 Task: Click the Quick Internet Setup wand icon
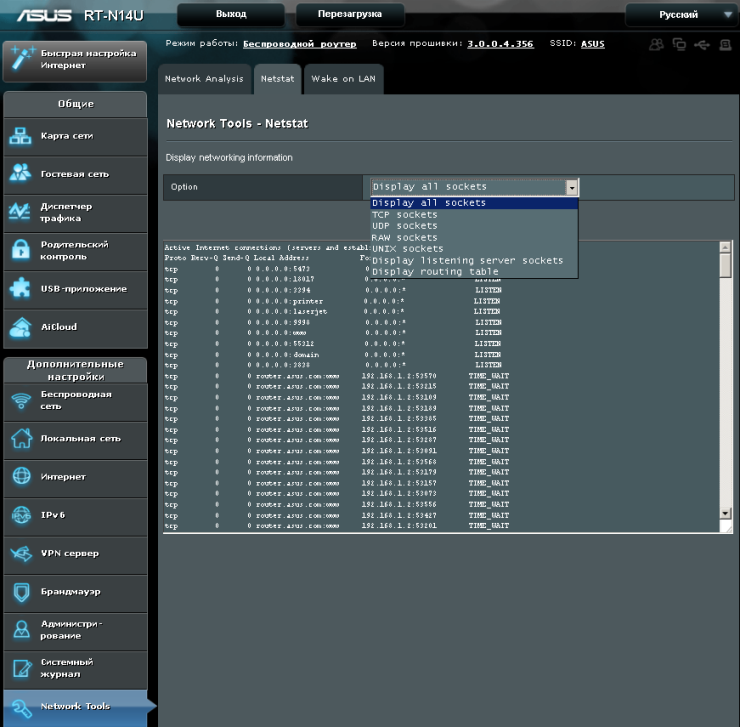22,59
